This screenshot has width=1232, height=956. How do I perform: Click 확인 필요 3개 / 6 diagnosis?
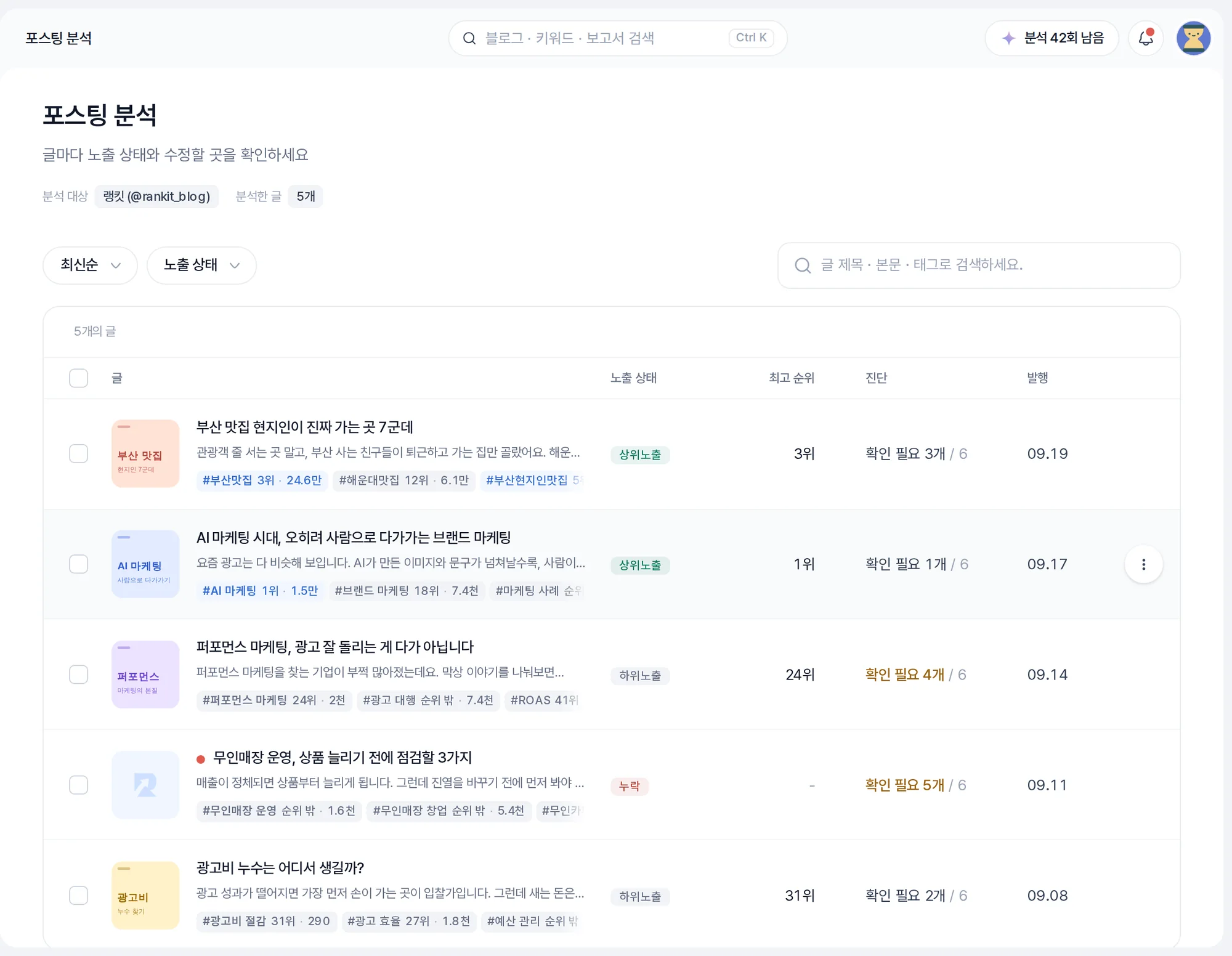[916, 454]
